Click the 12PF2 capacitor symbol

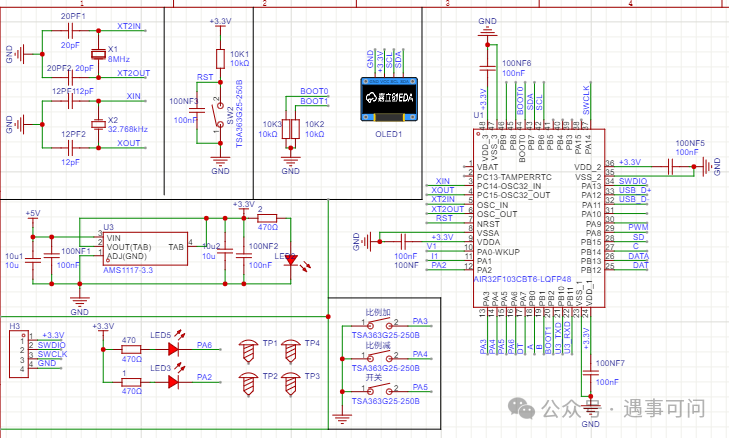(x=70, y=148)
